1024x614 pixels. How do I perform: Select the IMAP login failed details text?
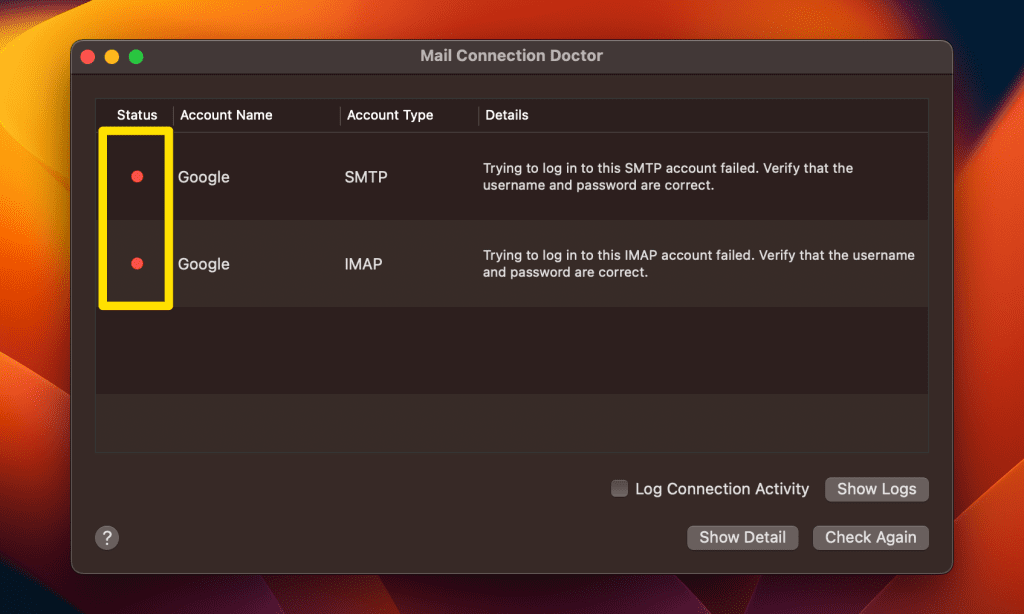coord(698,264)
